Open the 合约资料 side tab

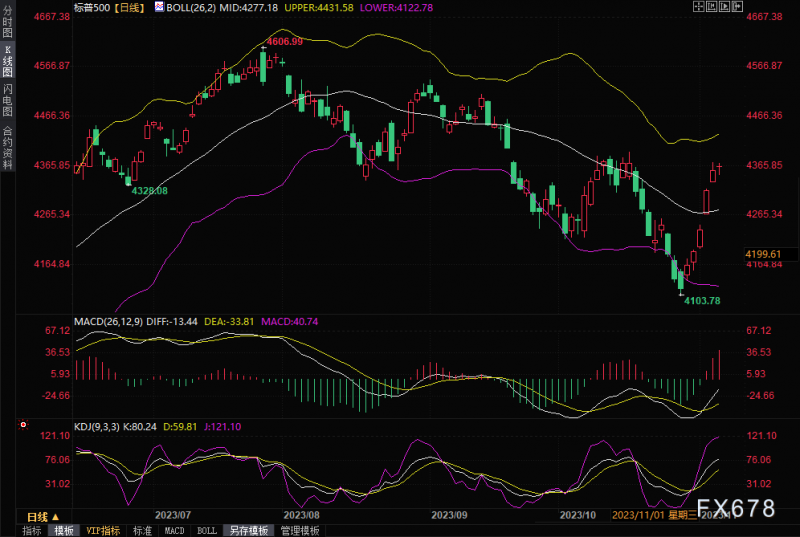click(7, 144)
